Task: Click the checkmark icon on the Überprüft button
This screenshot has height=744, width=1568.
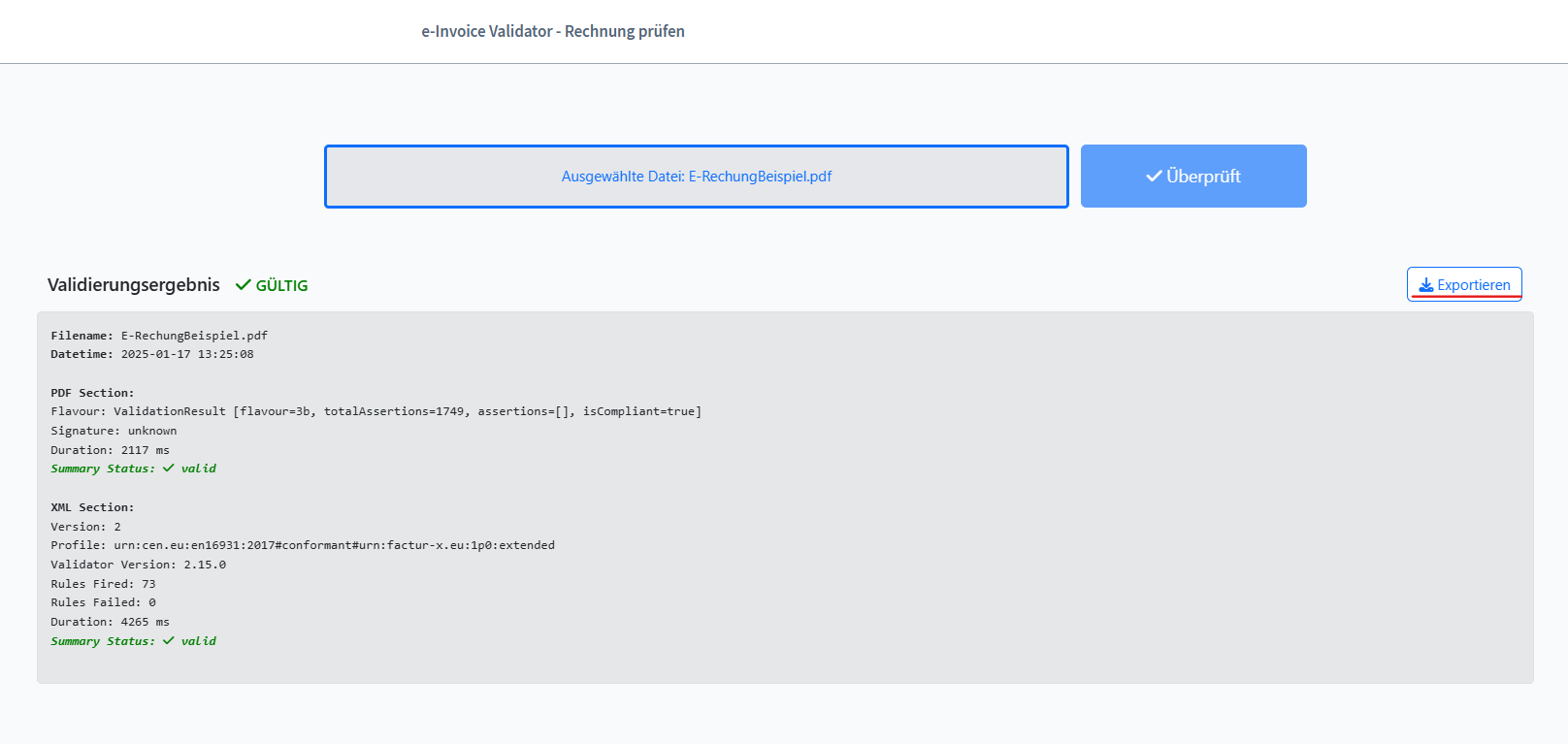Action: (x=1154, y=176)
